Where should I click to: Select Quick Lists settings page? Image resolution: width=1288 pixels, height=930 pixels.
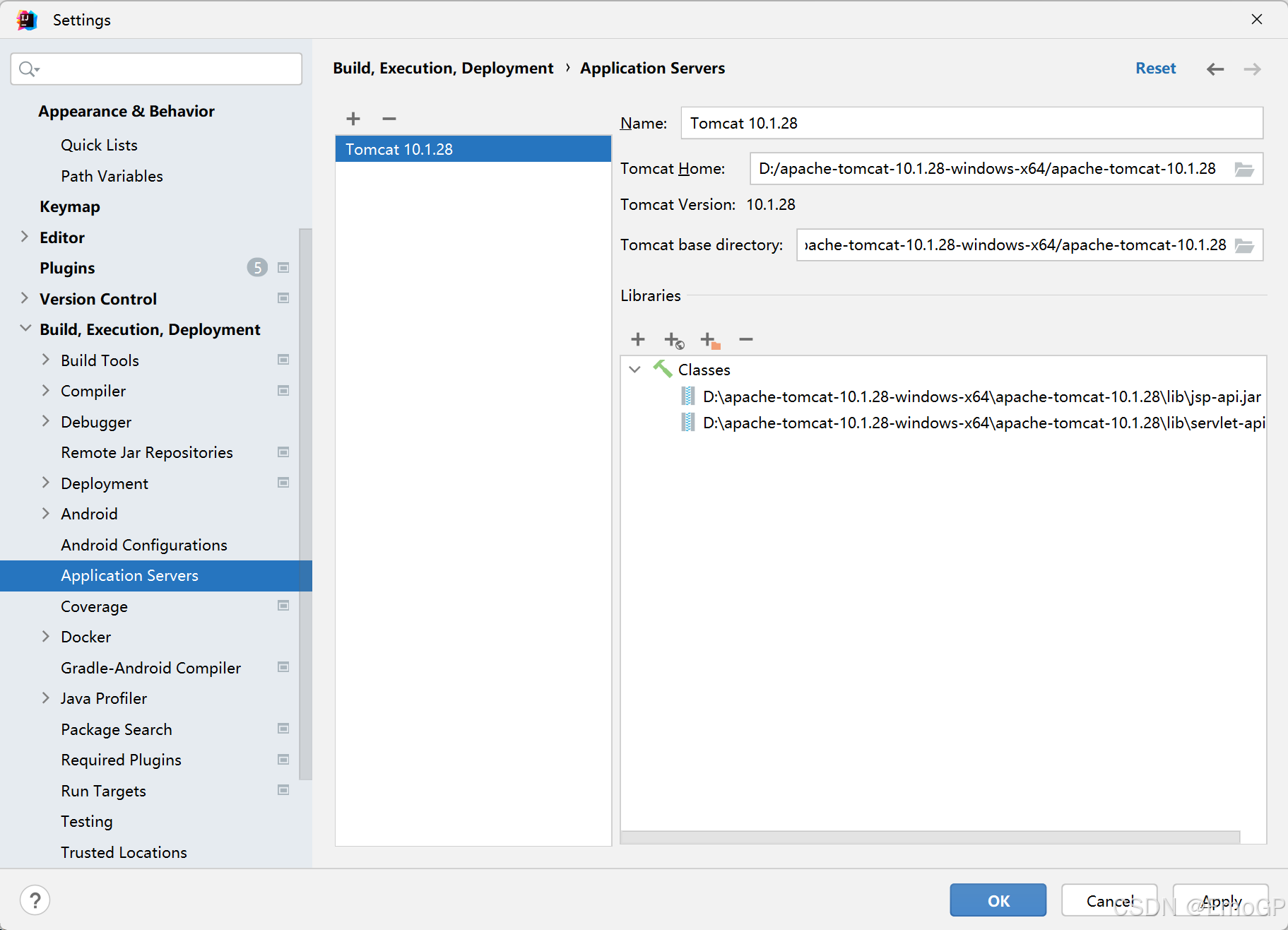[x=99, y=145]
